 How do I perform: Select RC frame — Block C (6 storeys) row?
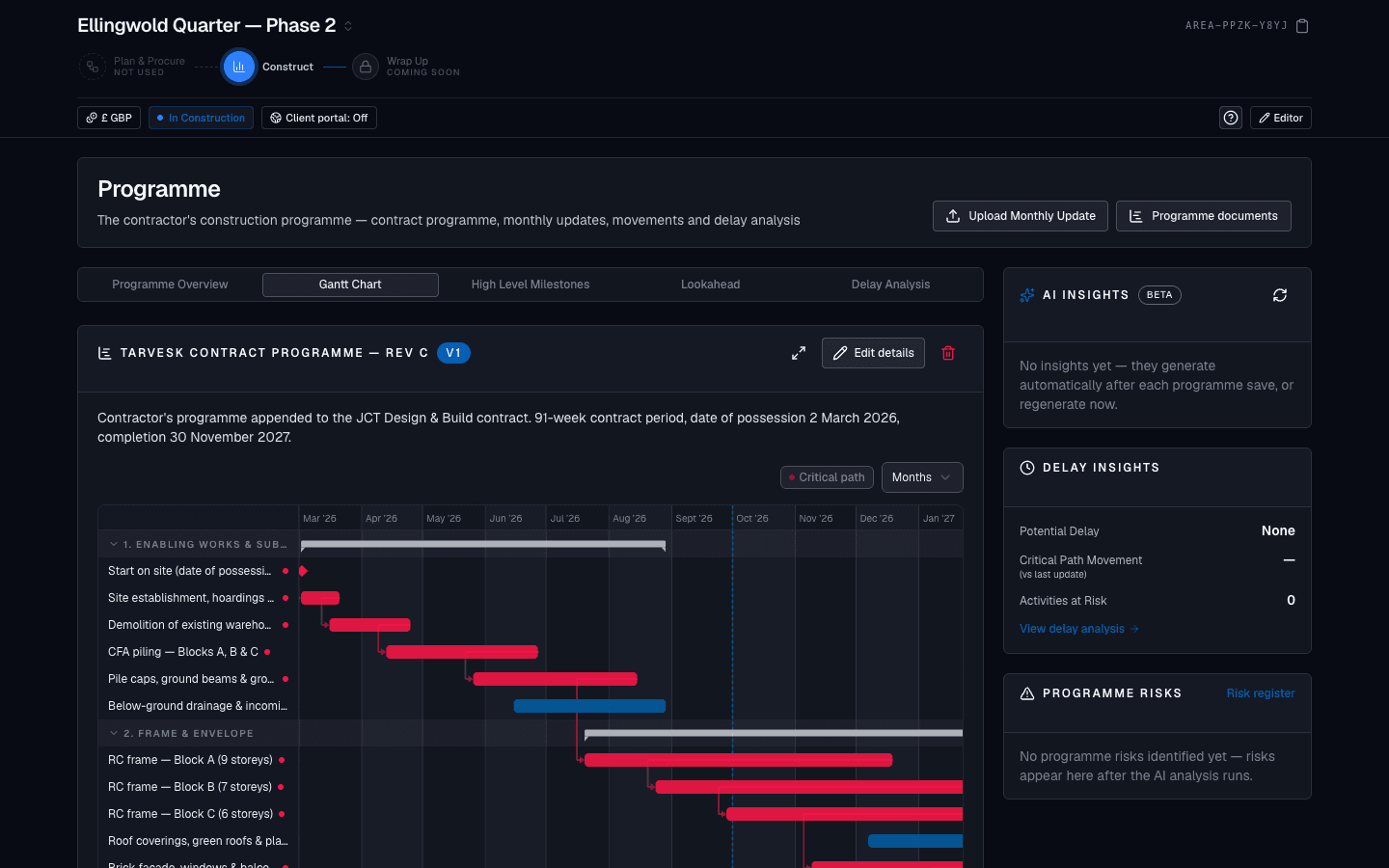(190, 814)
